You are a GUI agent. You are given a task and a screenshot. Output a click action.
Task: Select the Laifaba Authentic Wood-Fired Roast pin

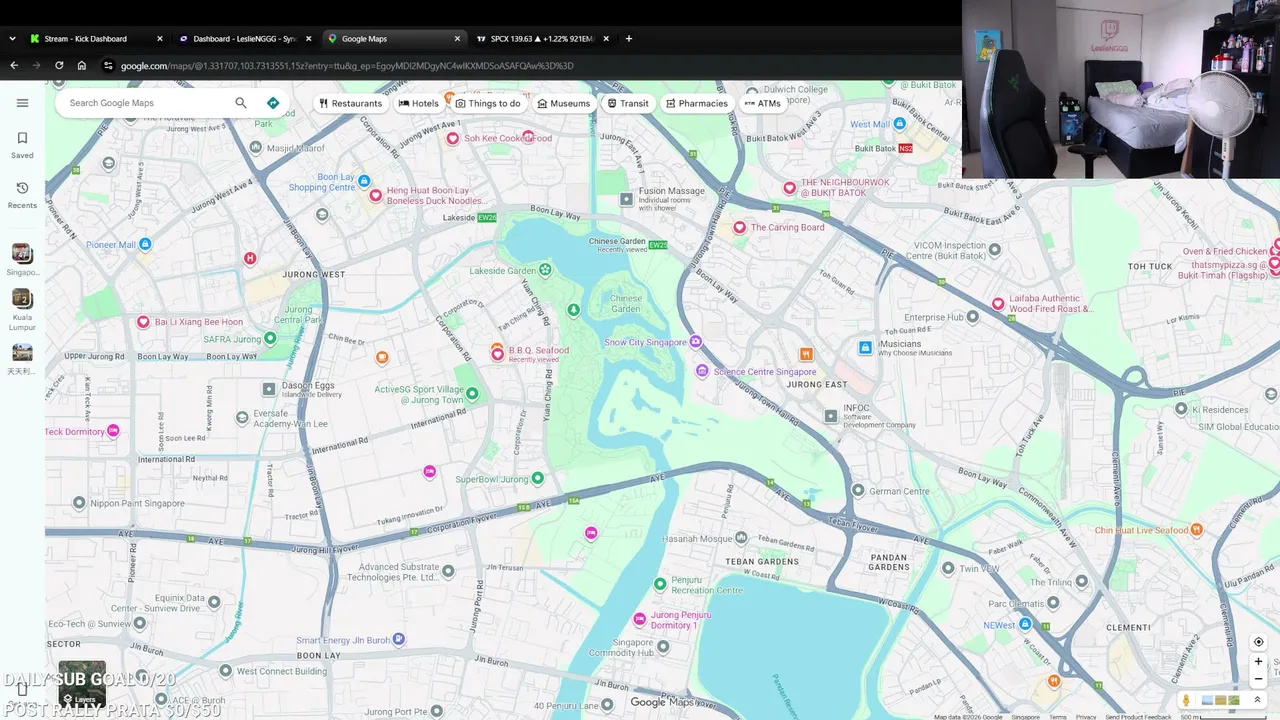[x=998, y=303]
